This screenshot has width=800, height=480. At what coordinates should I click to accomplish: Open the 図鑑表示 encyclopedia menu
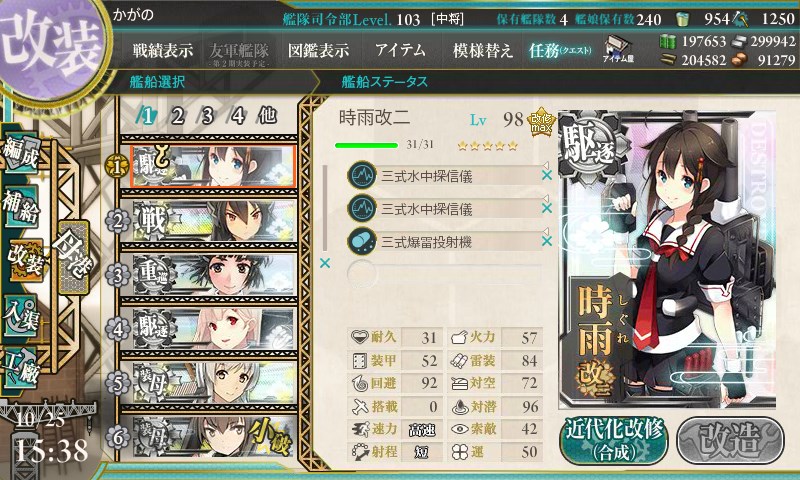pyautogui.click(x=318, y=50)
